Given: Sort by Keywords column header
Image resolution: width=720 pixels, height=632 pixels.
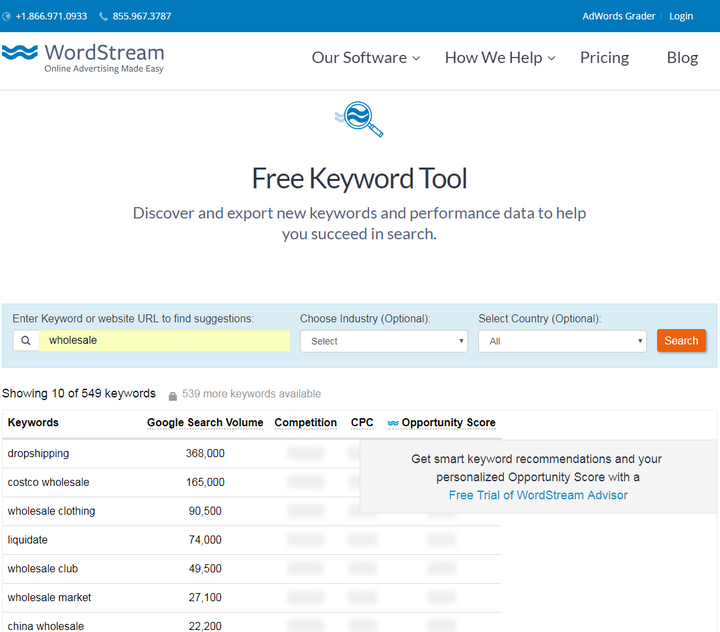Looking at the screenshot, I should pyautogui.click(x=33, y=423).
